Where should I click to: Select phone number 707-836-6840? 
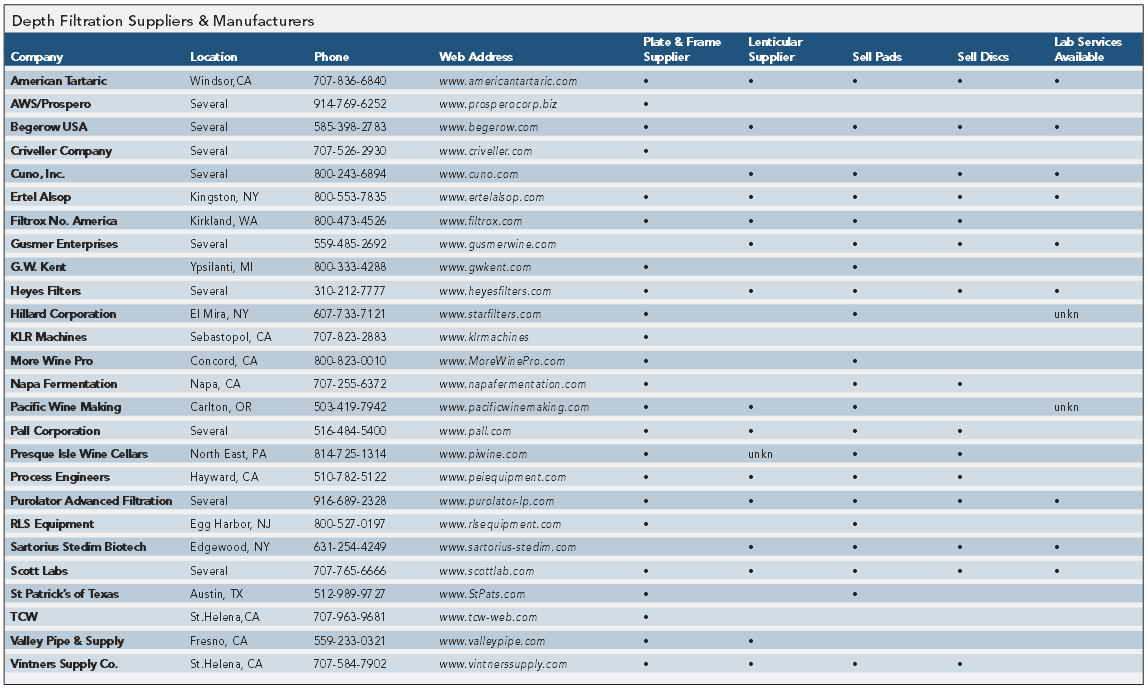pos(350,81)
